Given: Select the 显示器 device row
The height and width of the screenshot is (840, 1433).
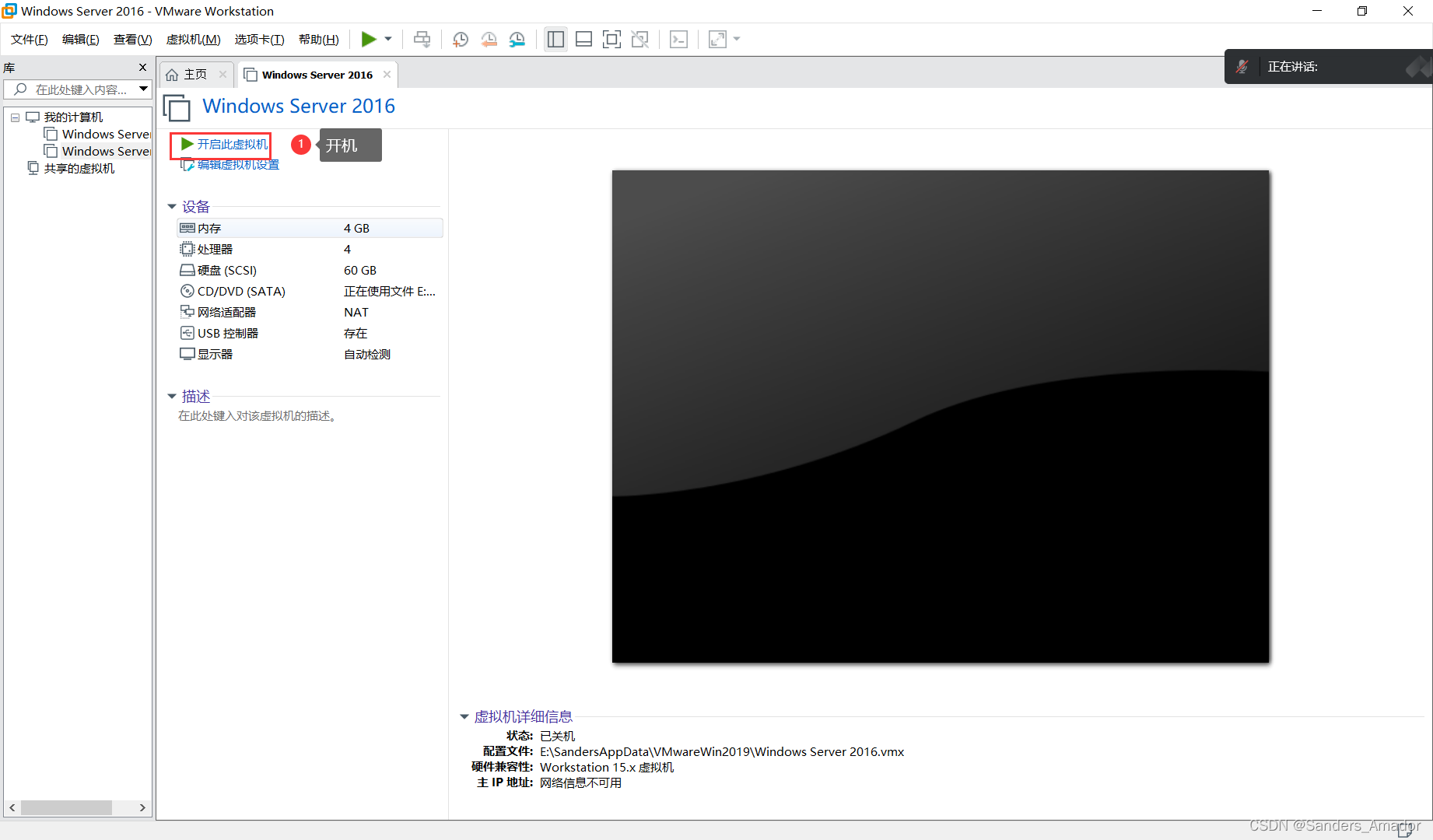Looking at the screenshot, I should click(x=310, y=354).
